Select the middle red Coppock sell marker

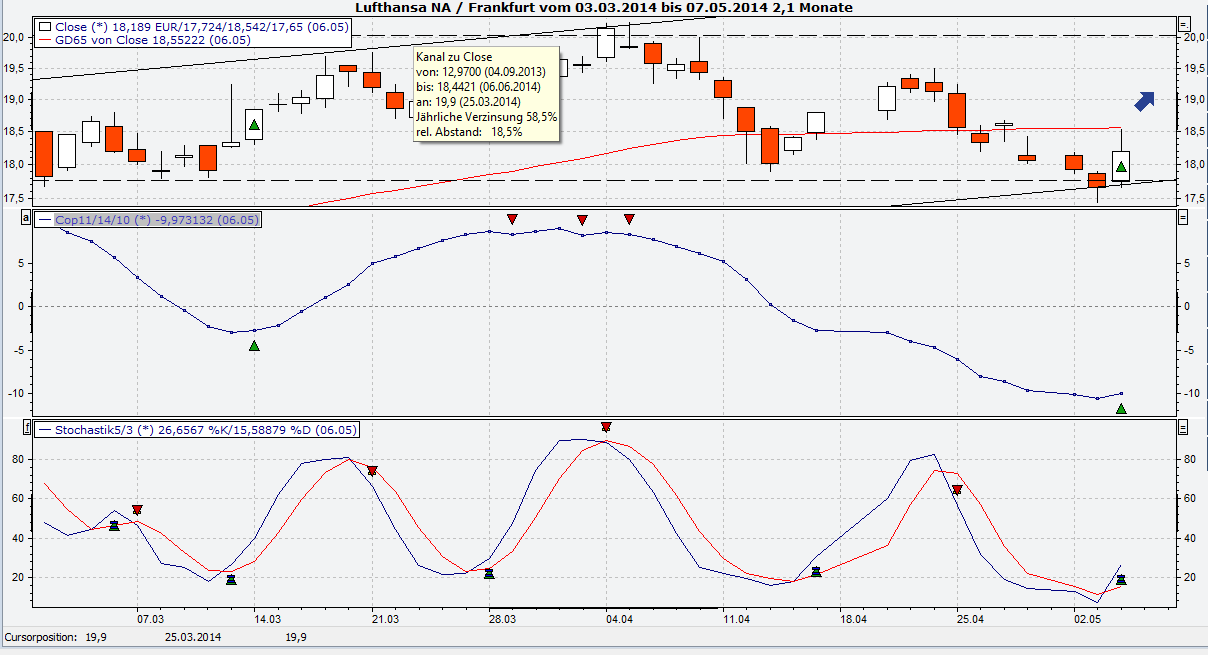pyautogui.click(x=582, y=219)
